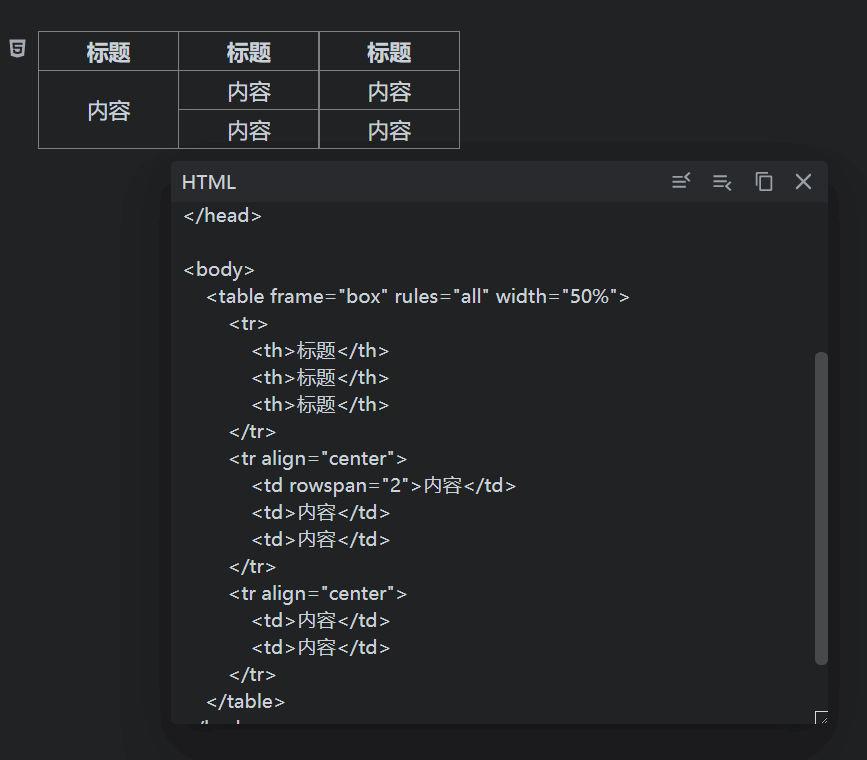
Task: Click the opening <body> tag line
Action: 218,269
